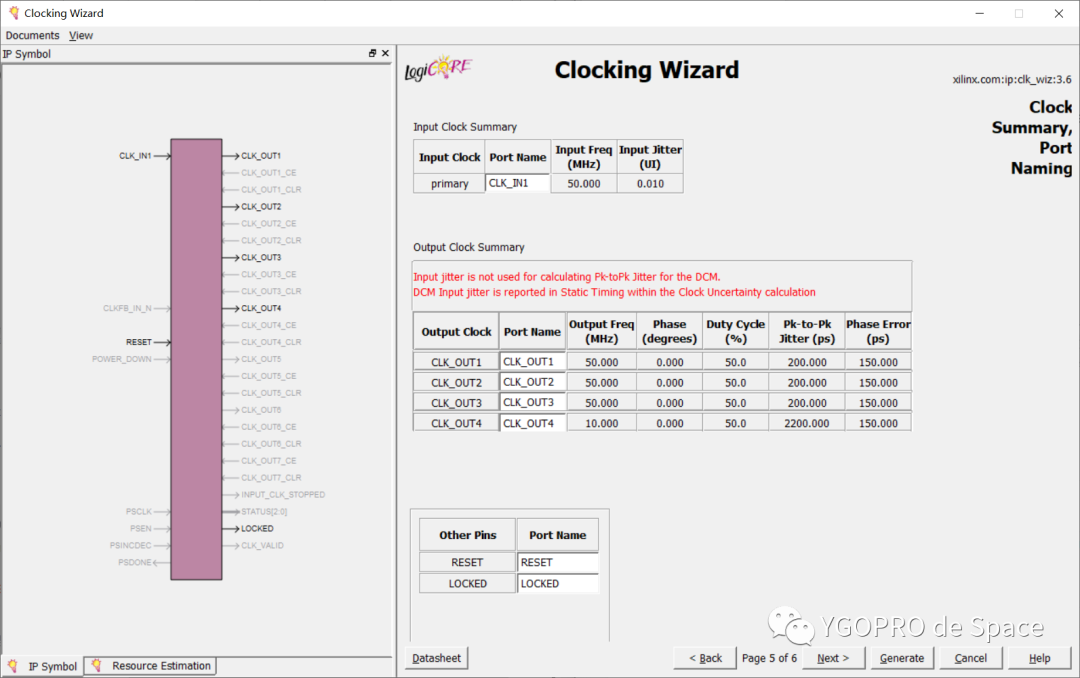The width and height of the screenshot is (1080, 678).
Task: Open Help for the wizard
Action: pos(1039,658)
